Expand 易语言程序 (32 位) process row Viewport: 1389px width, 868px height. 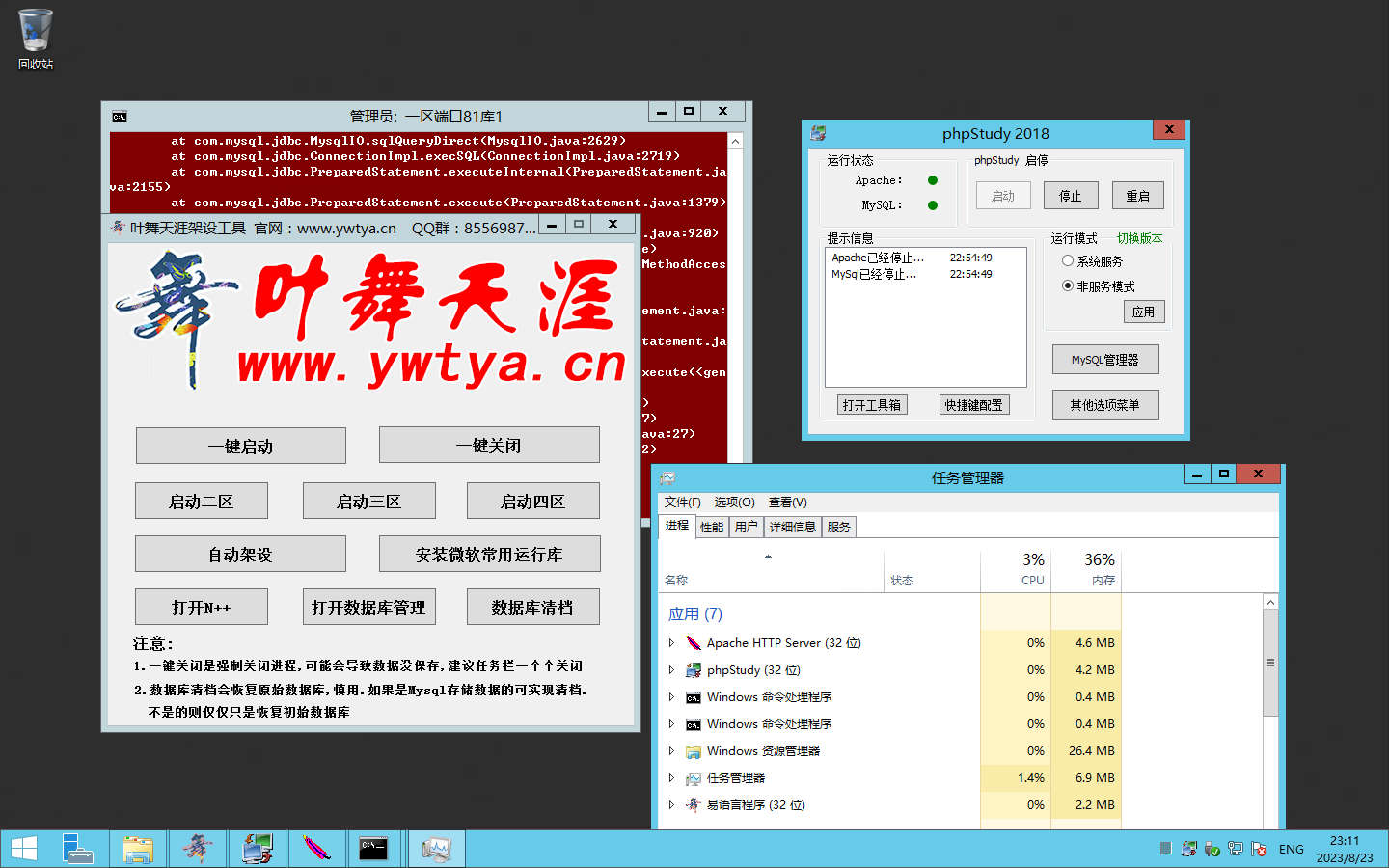point(671,804)
